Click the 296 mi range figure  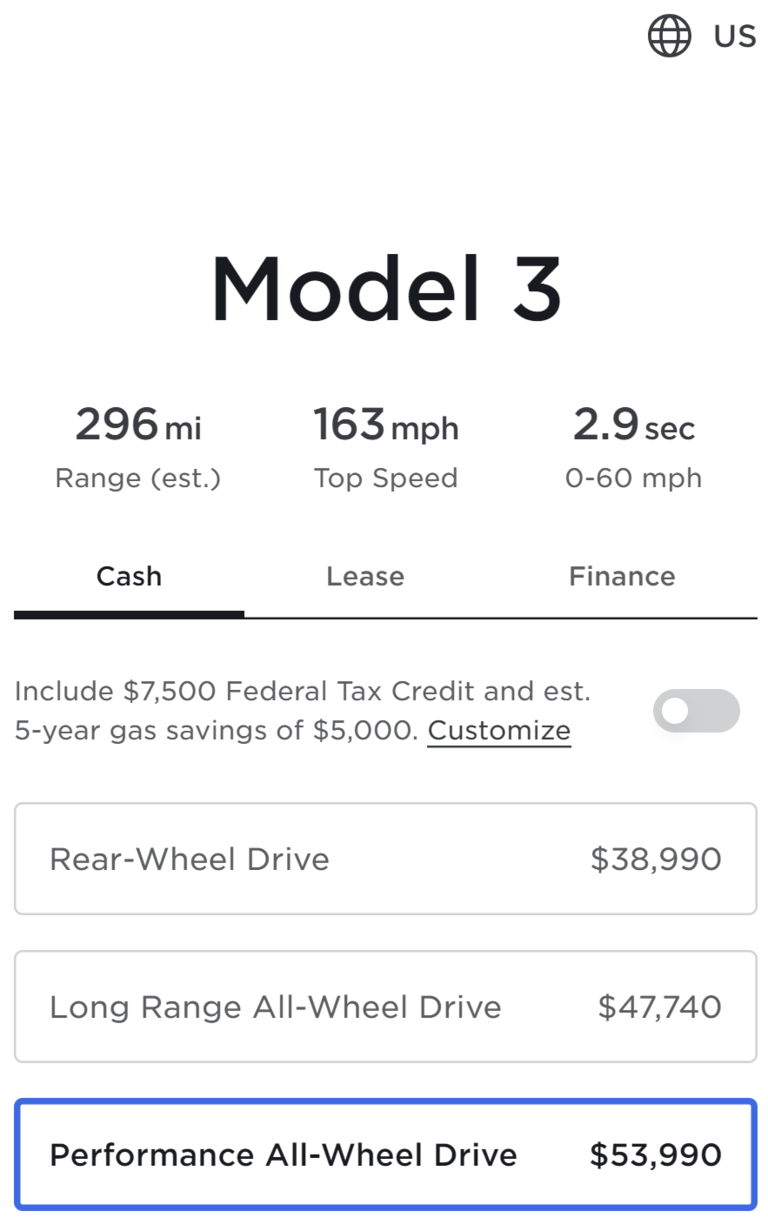tap(138, 426)
